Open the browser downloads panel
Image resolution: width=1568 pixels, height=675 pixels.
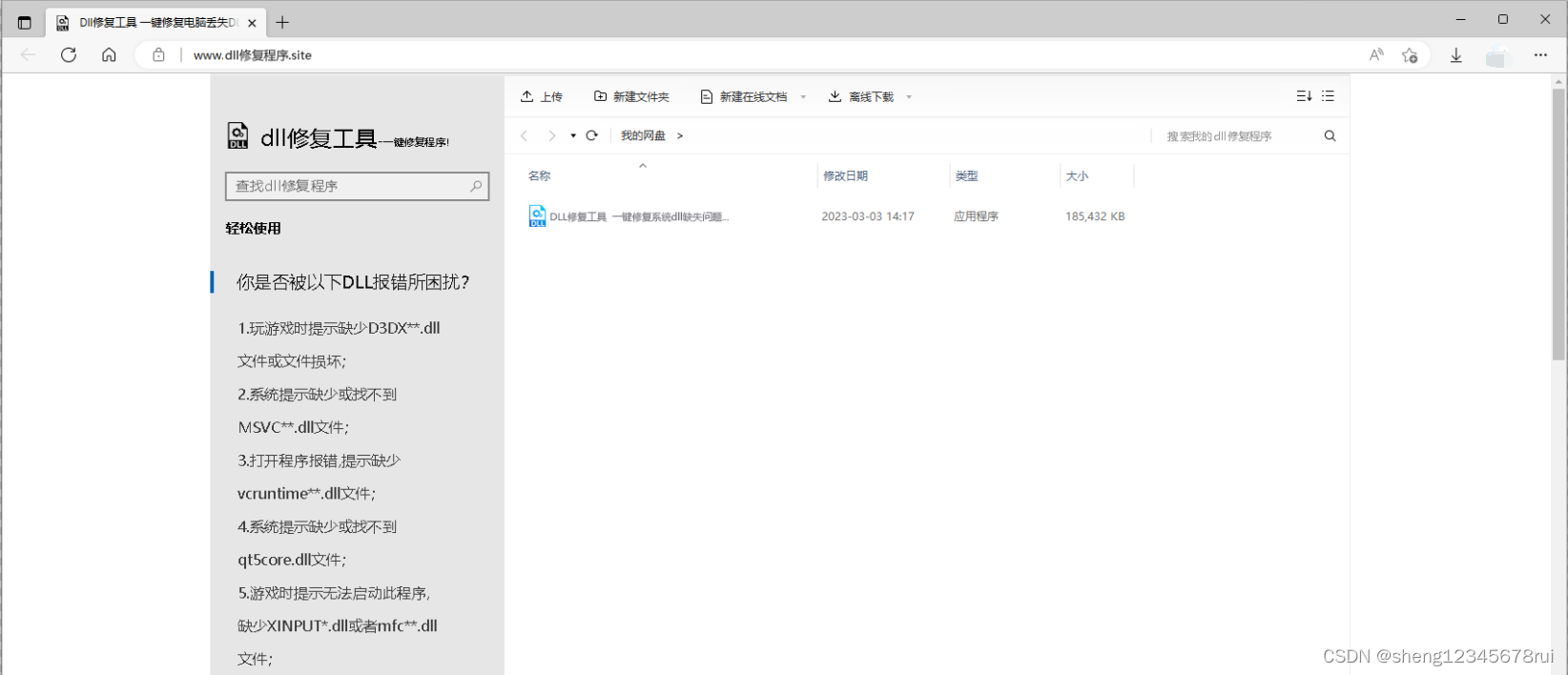(x=1456, y=55)
